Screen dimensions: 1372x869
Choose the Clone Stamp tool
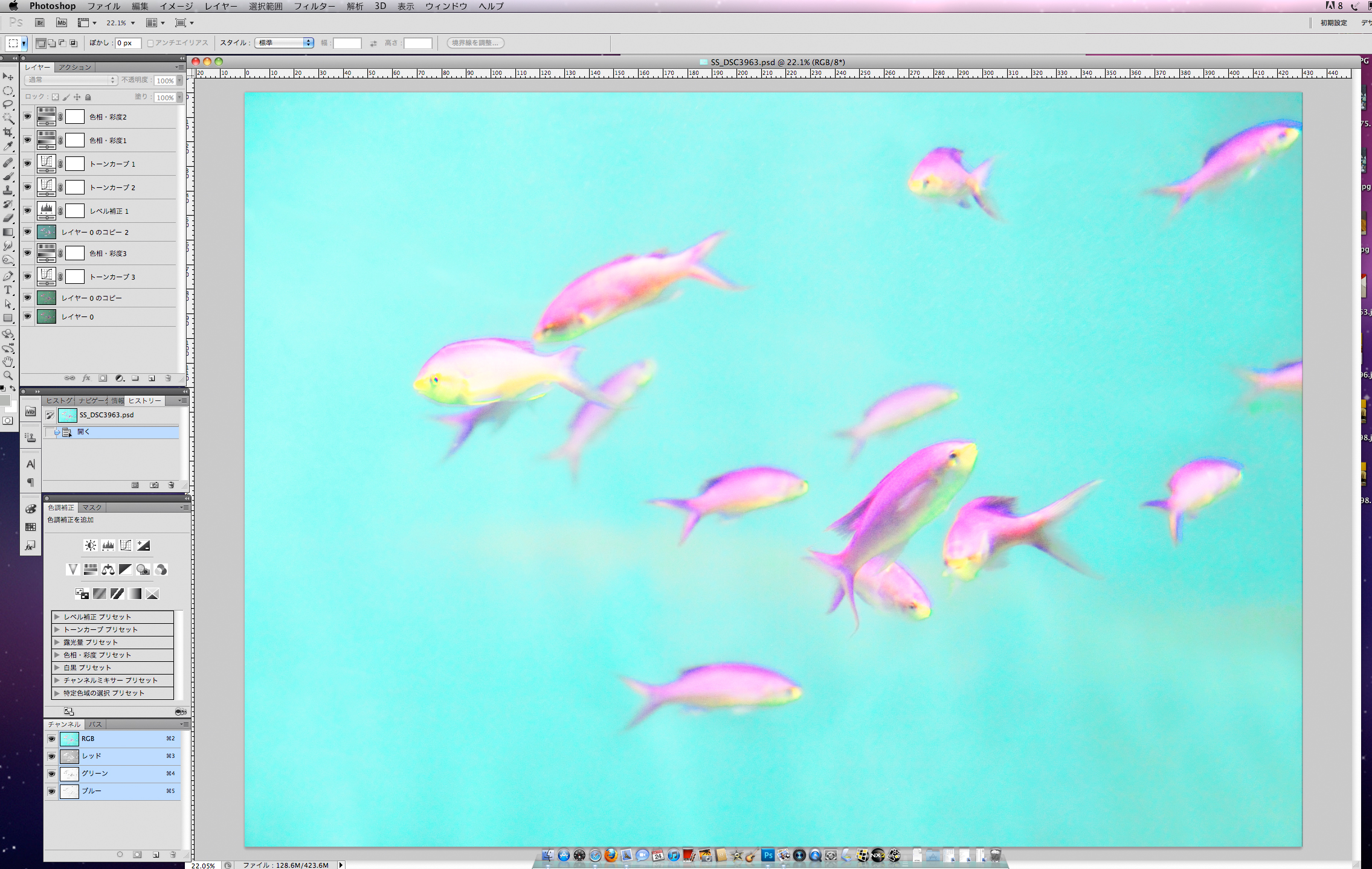tap(8, 190)
